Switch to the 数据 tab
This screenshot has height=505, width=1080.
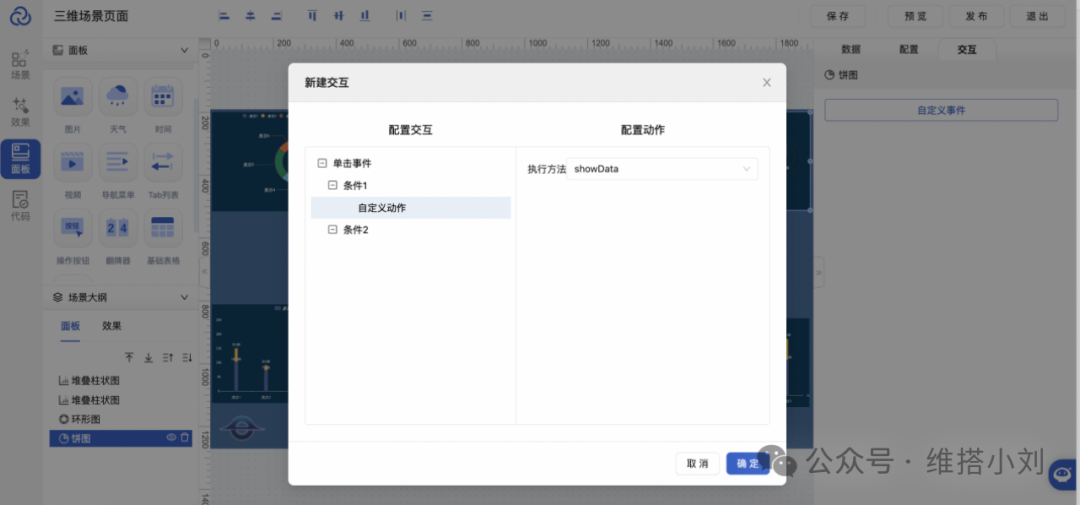851,50
